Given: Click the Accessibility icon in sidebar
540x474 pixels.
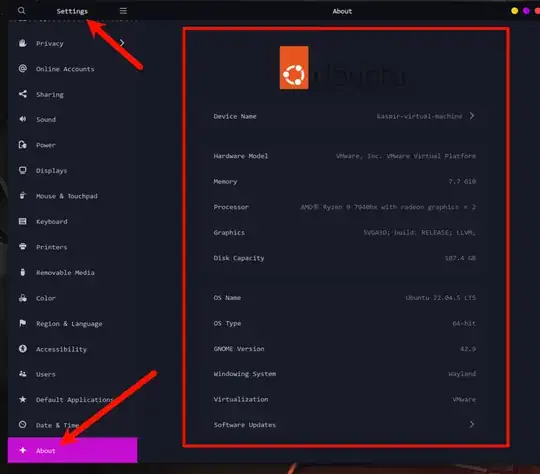Looking at the screenshot, I should 23,349.
